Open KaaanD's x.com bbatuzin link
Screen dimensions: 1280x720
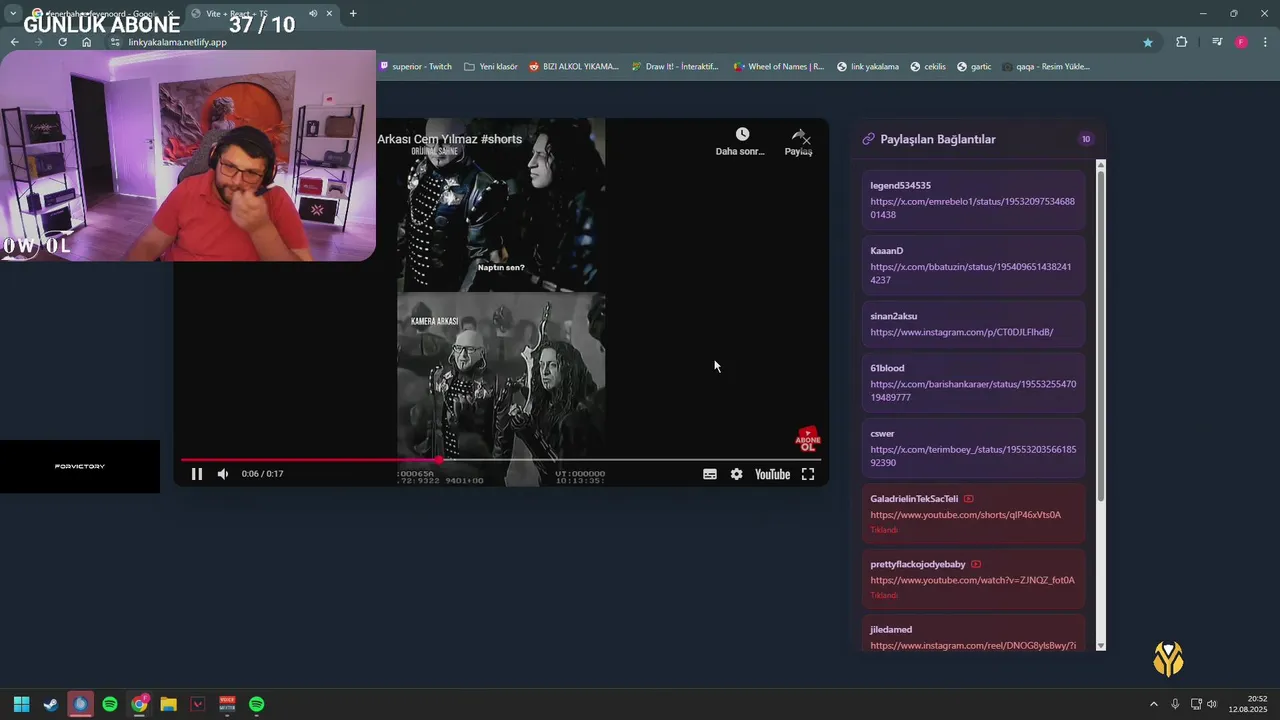click(x=971, y=273)
